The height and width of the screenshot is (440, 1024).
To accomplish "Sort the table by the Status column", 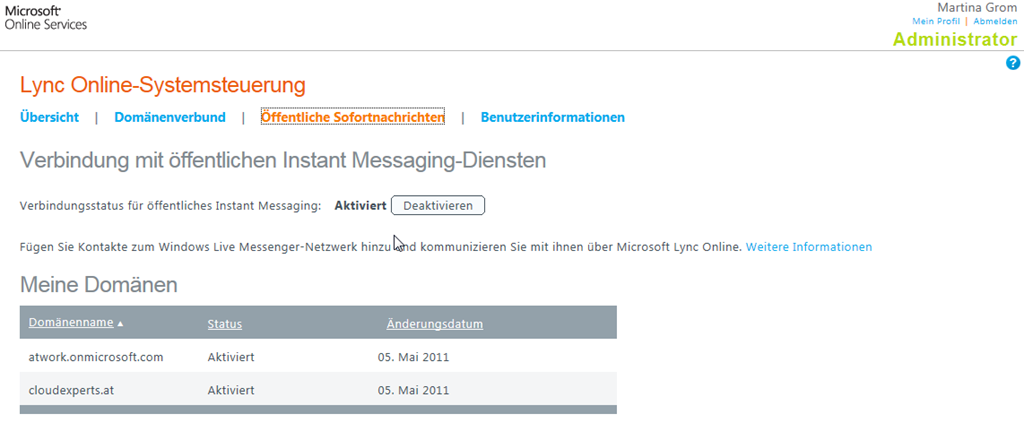I will click(x=224, y=324).
